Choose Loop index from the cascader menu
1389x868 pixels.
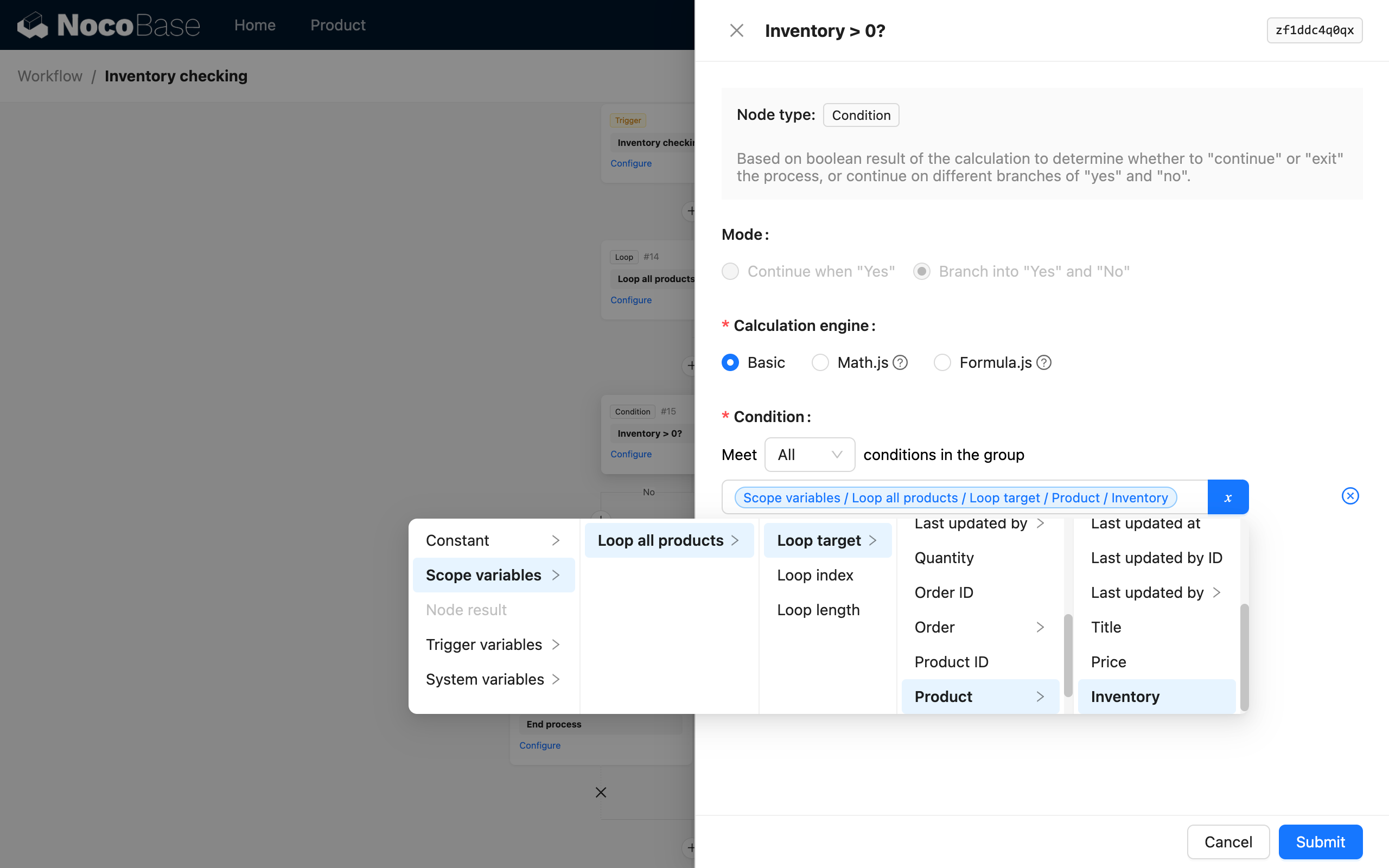point(814,575)
